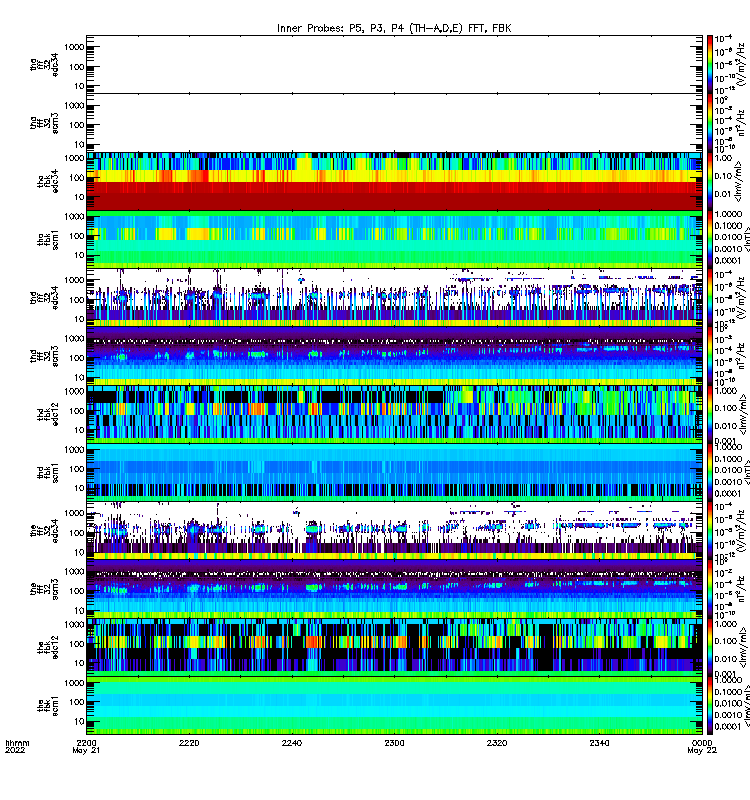This screenshot has width=750, height=800.
Task: Click the color bar beside the fbk edc12 panel
Action: coord(710,647)
